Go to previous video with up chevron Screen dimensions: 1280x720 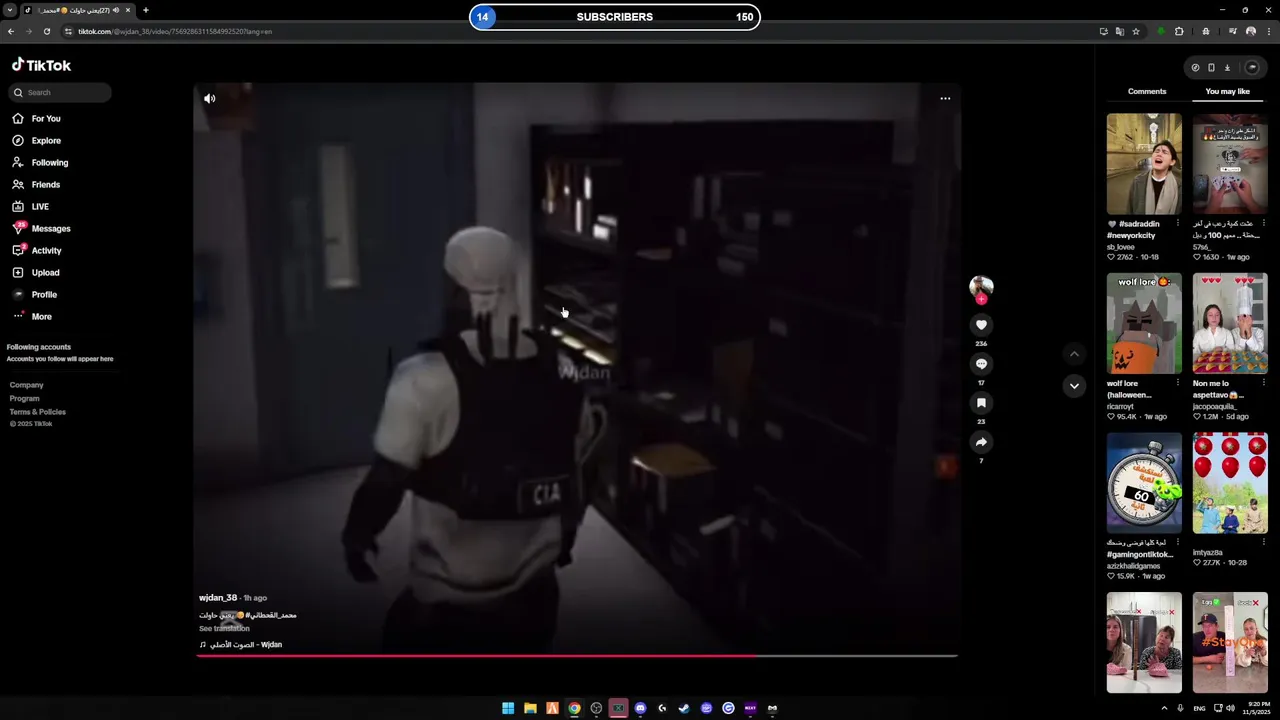tap(1074, 354)
